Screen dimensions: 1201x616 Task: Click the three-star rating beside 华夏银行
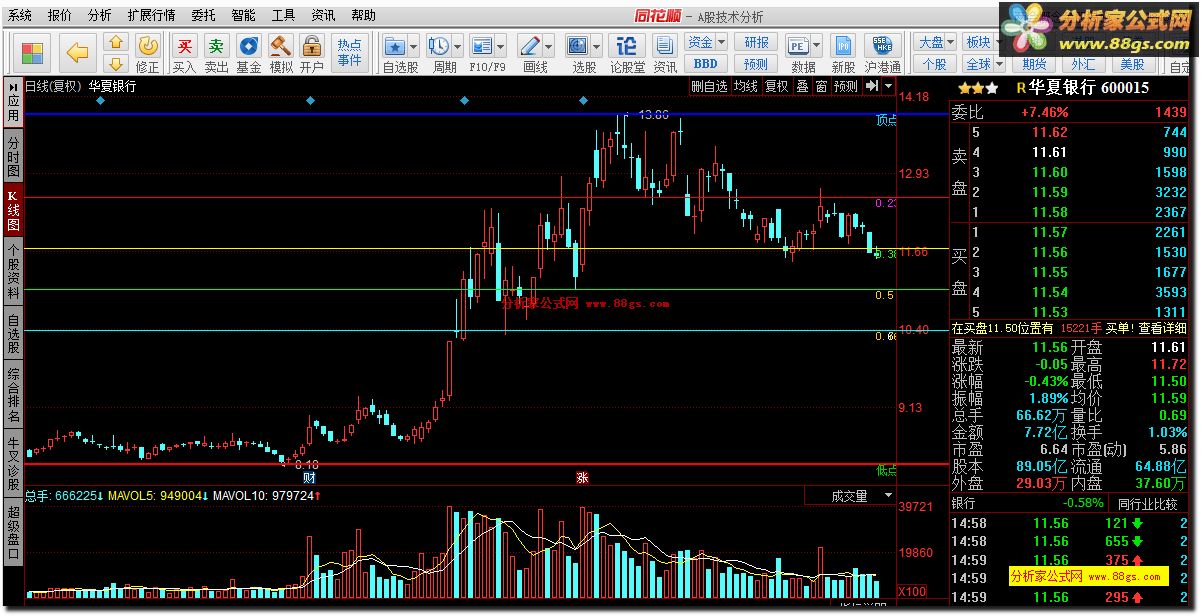977,88
